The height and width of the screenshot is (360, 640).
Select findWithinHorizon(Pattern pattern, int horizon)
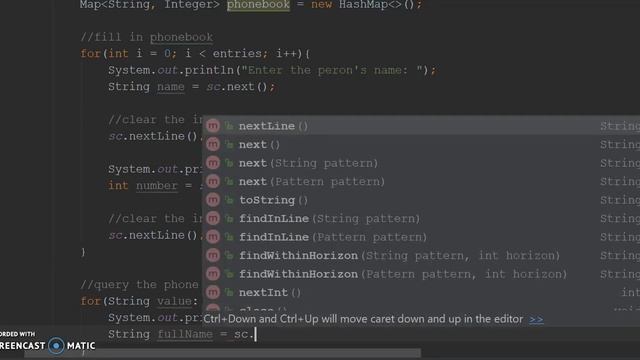(421, 274)
